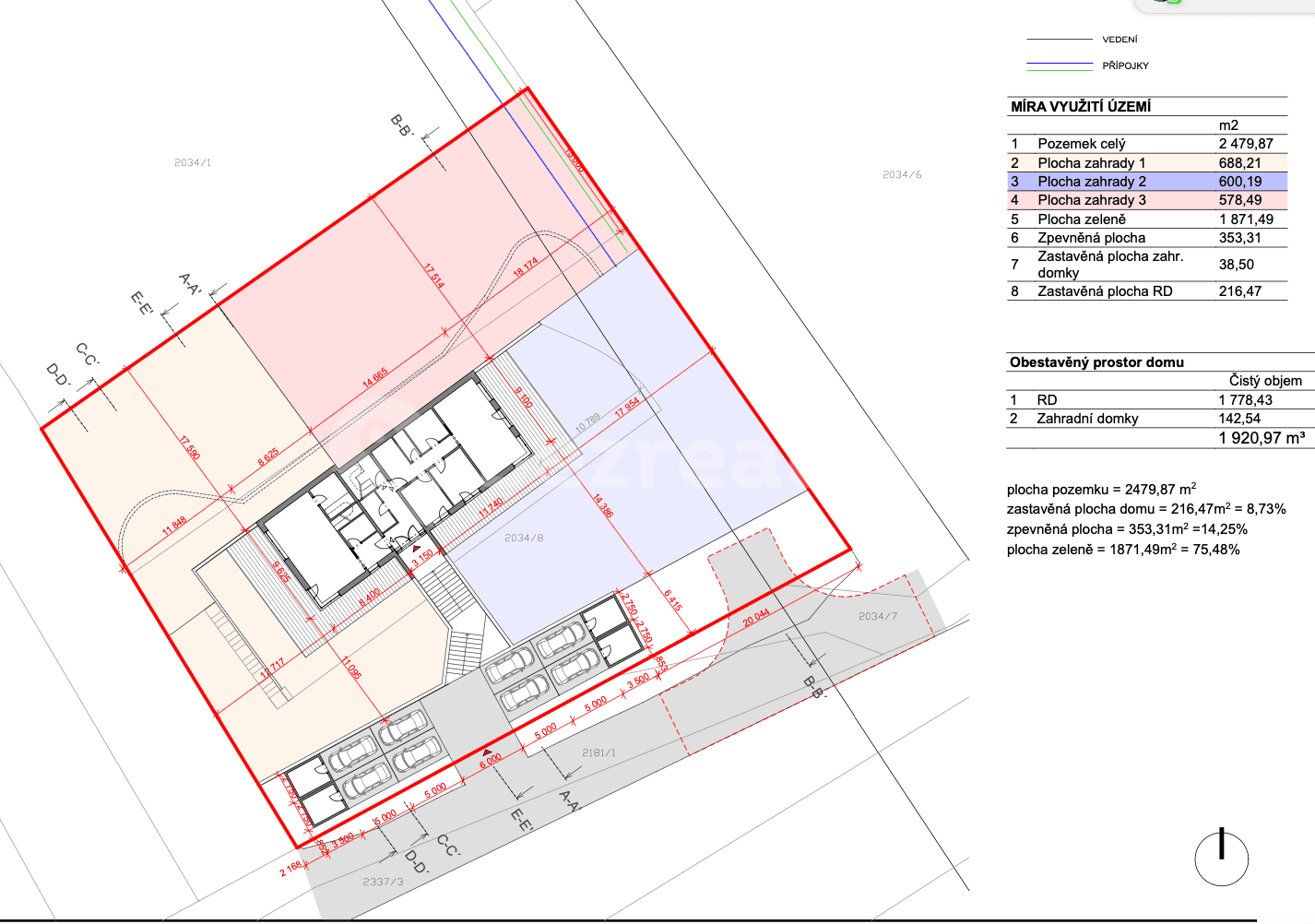The image size is (1315, 924).
Task: Click the Zastavěná plocha zahr. domky label
Action: click(1110, 265)
